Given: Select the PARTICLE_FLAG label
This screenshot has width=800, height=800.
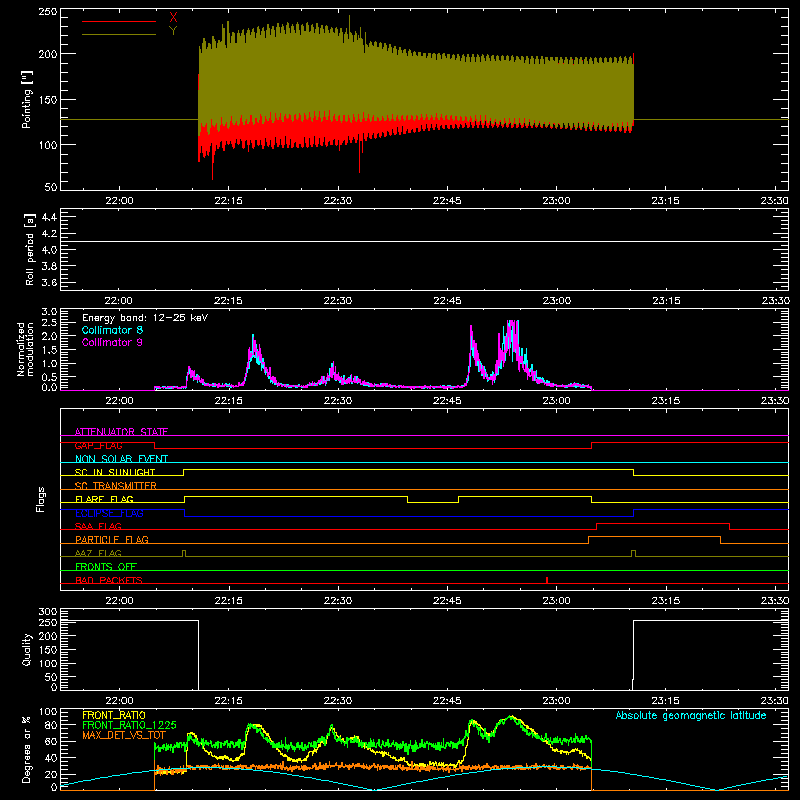Looking at the screenshot, I should pos(112,539).
